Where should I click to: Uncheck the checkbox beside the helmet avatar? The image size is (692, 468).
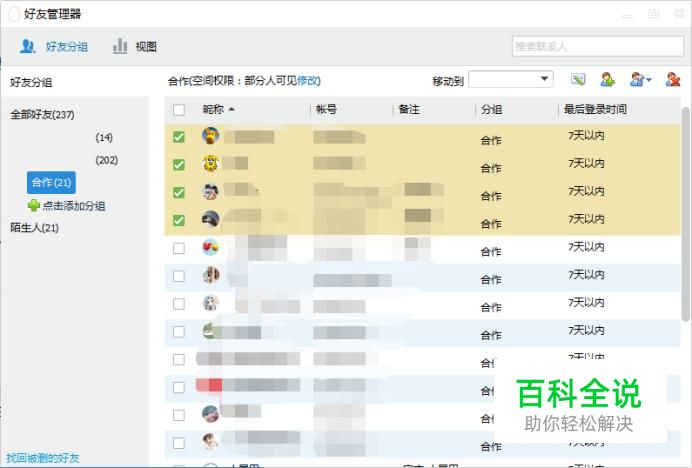click(179, 220)
